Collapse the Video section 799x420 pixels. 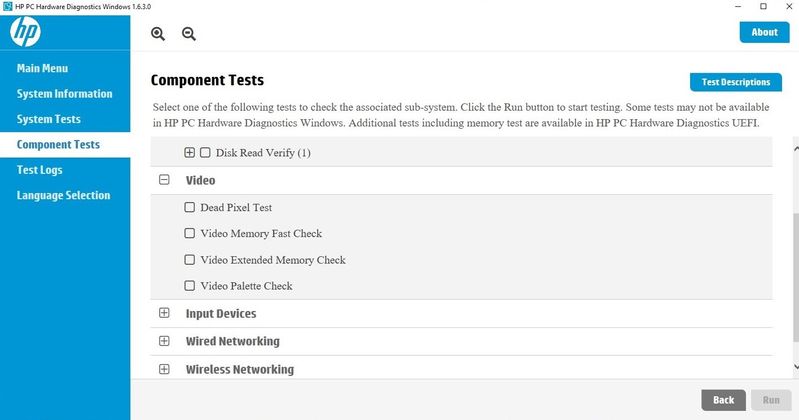coord(164,179)
